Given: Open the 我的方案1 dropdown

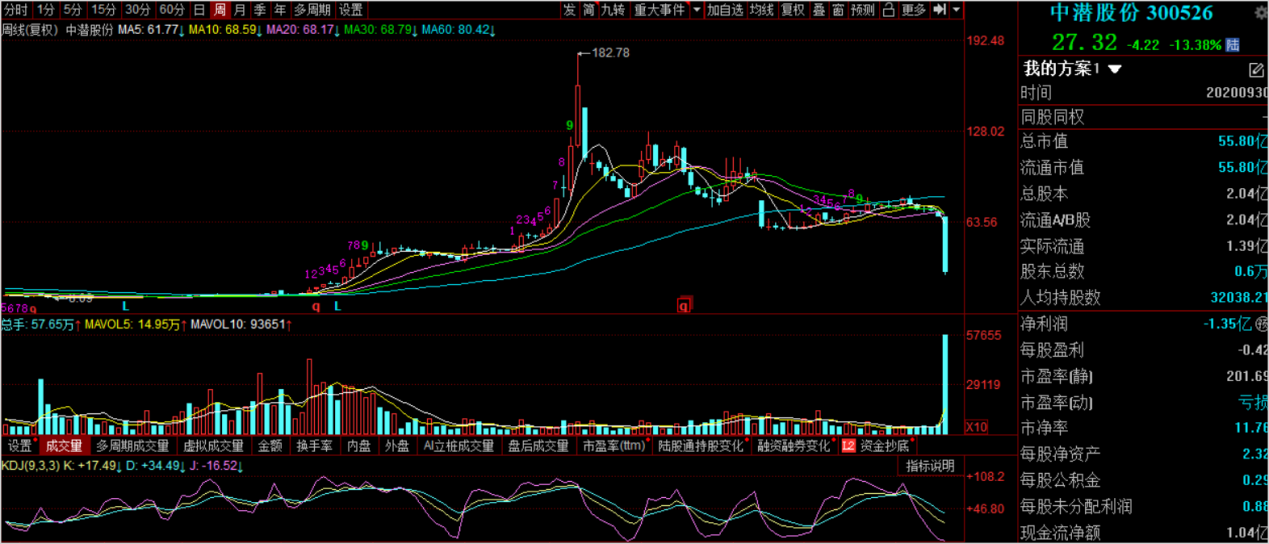Looking at the screenshot, I should (x=1115, y=70).
